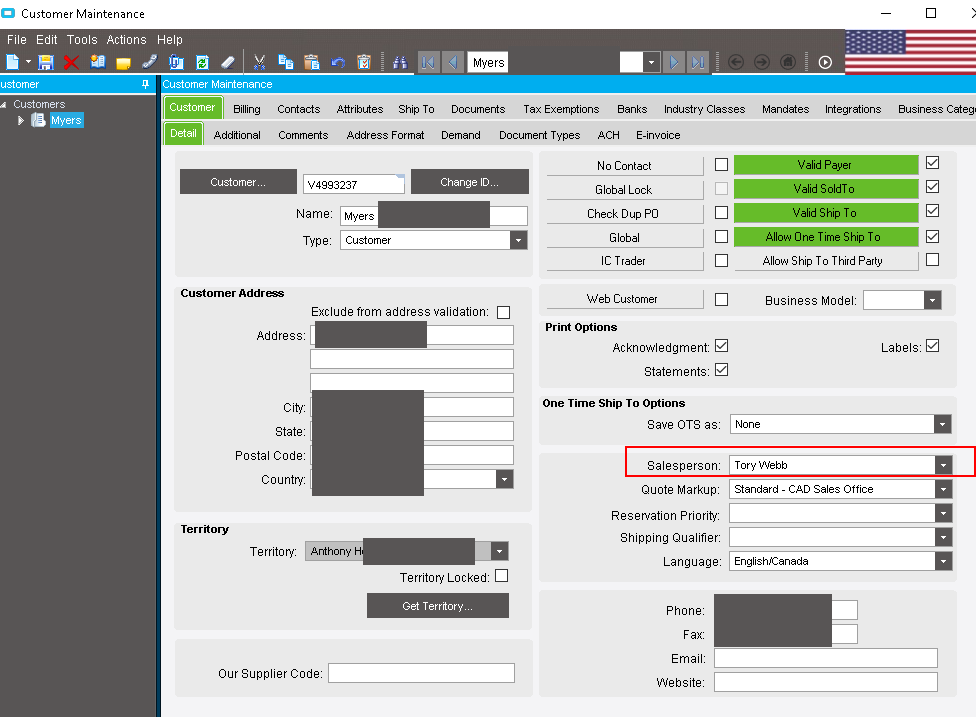Click the Save disk icon in toolbar
Viewport: 976px width, 717px height.
(46, 62)
